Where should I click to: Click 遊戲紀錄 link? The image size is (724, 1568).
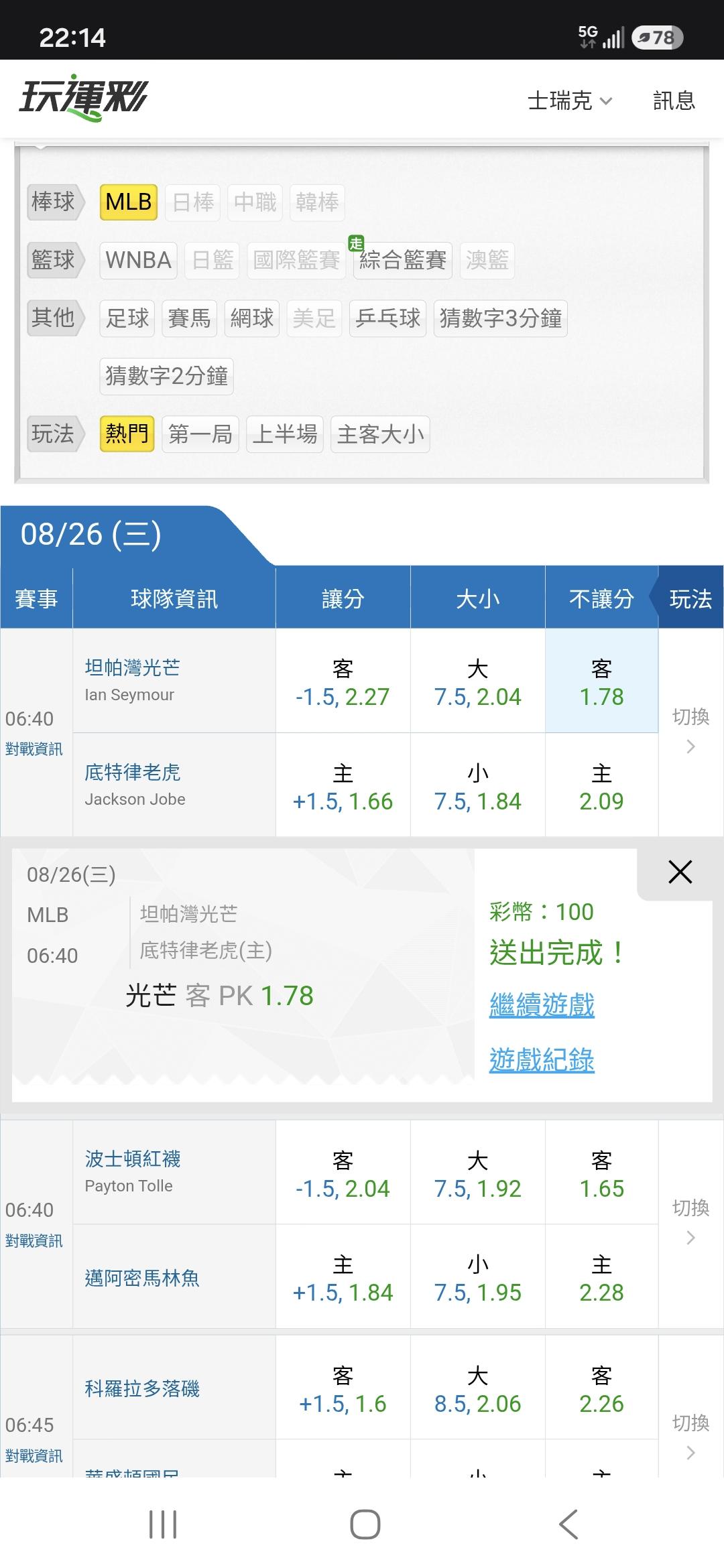[x=542, y=1060]
